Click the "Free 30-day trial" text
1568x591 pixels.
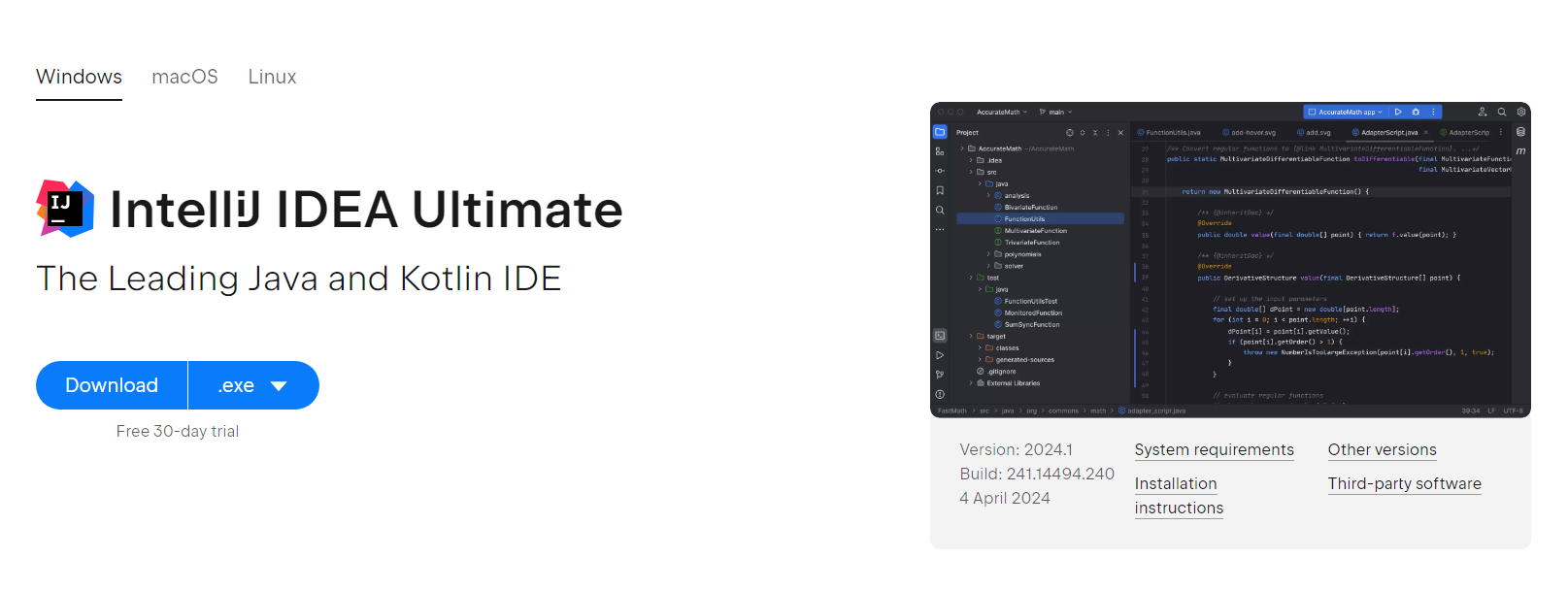coord(178,431)
